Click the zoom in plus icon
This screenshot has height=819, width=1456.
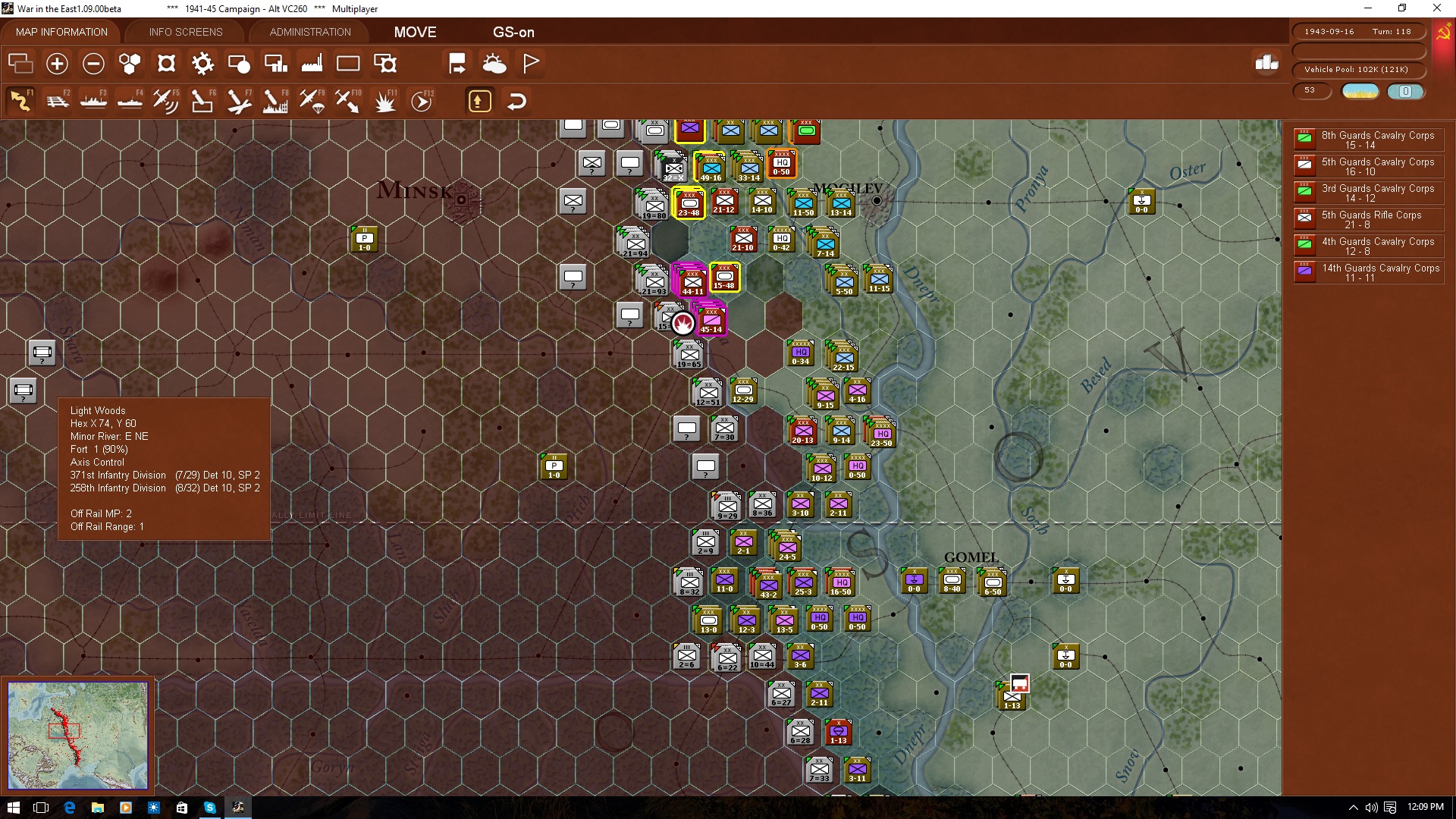tap(57, 64)
